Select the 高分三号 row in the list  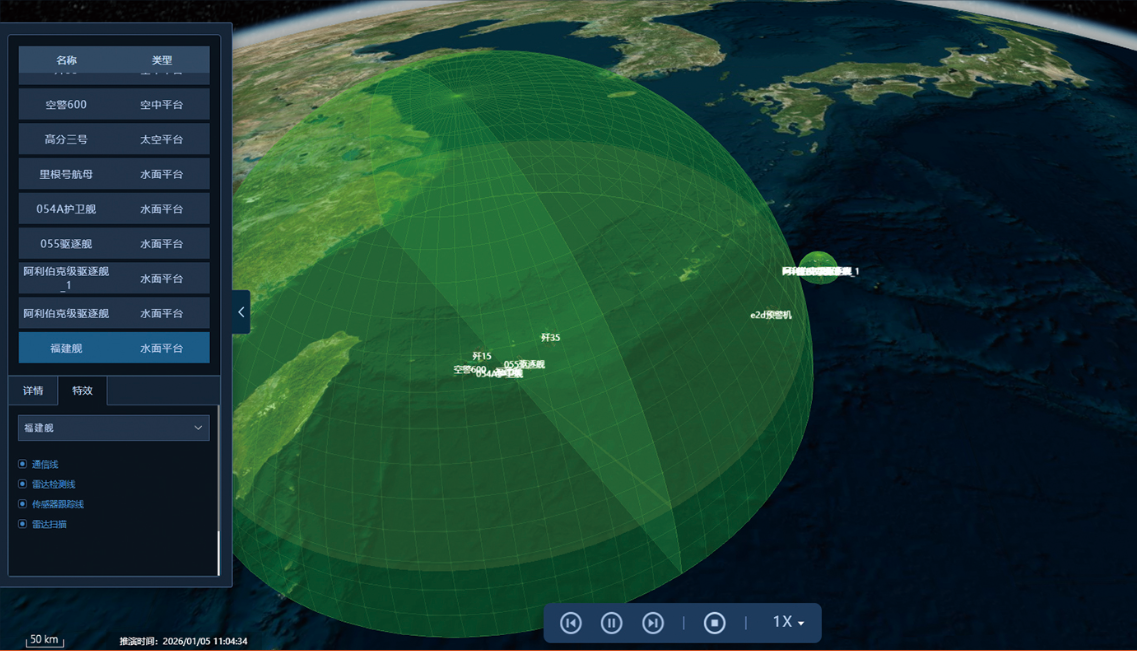point(114,139)
